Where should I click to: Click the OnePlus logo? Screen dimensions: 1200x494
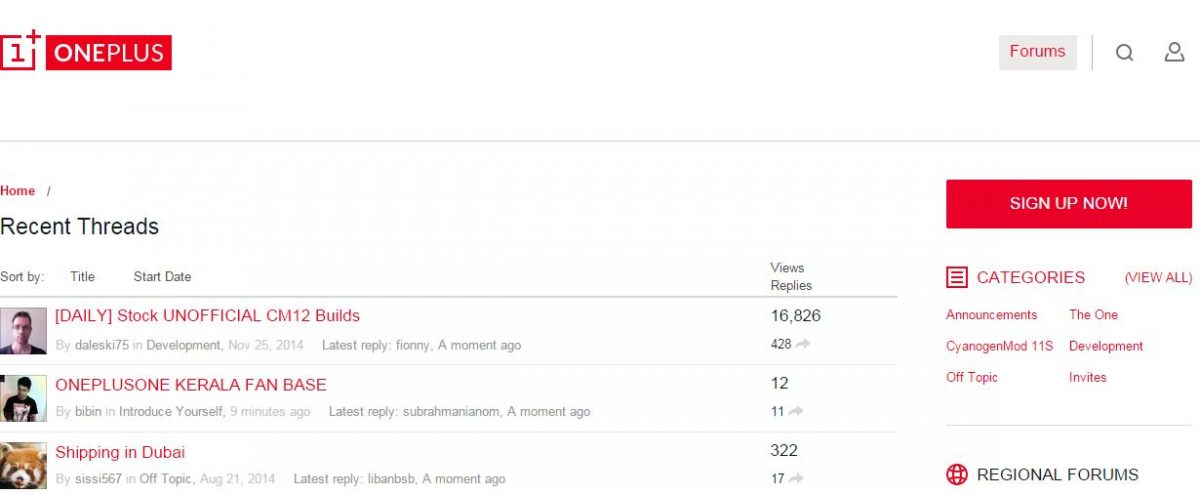[x=86, y=52]
